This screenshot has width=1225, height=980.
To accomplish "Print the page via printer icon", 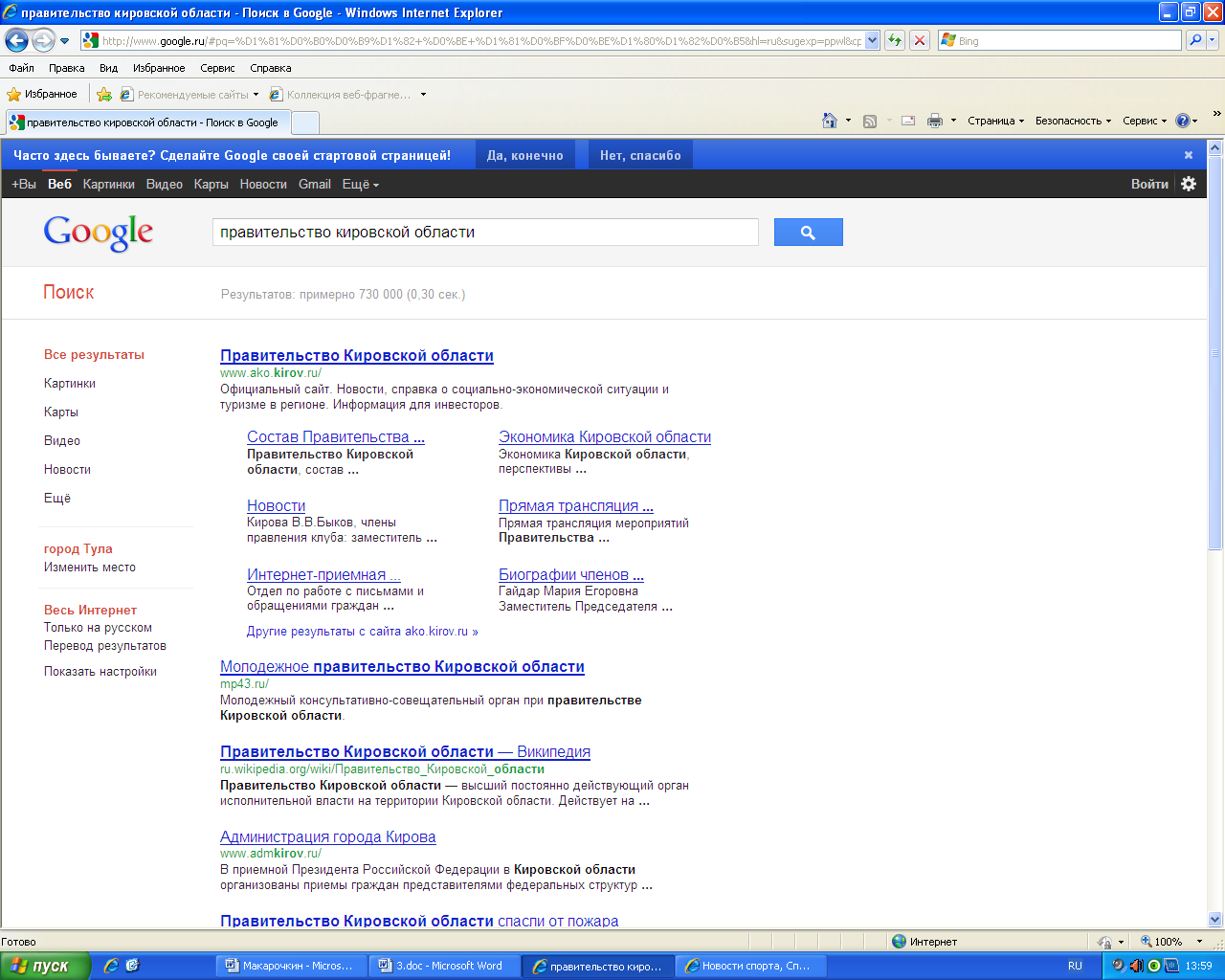I will pyautogui.click(x=935, y=121).
